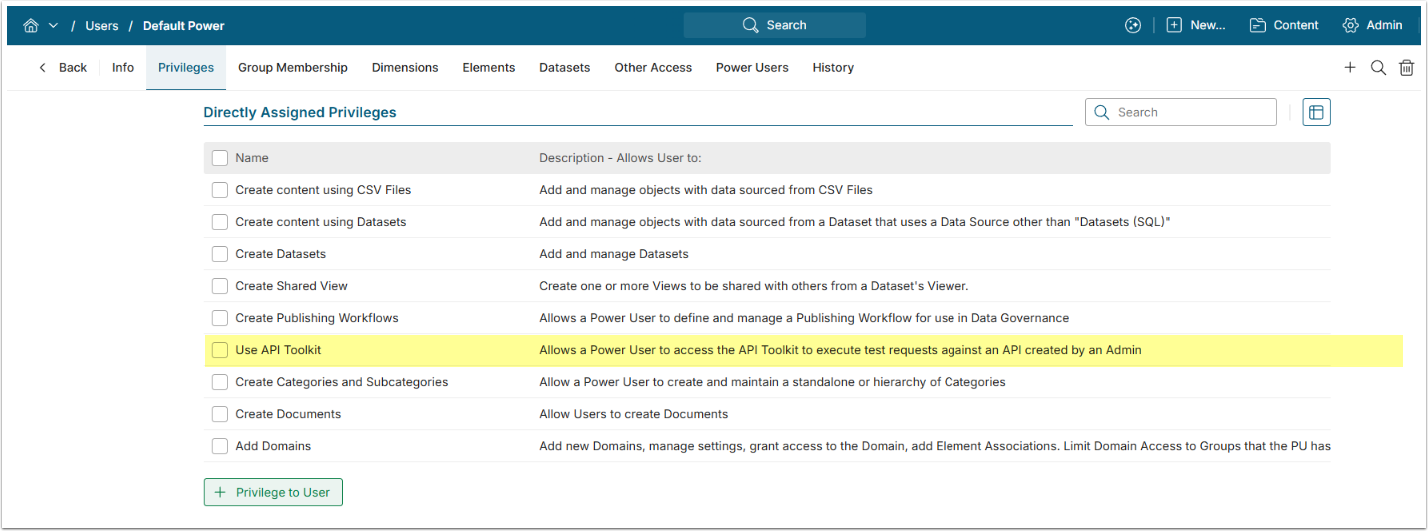The width and height of the screenshot is (1428, 531).
Task: Navigate to Users breadcrumb link
Action: 102,26
